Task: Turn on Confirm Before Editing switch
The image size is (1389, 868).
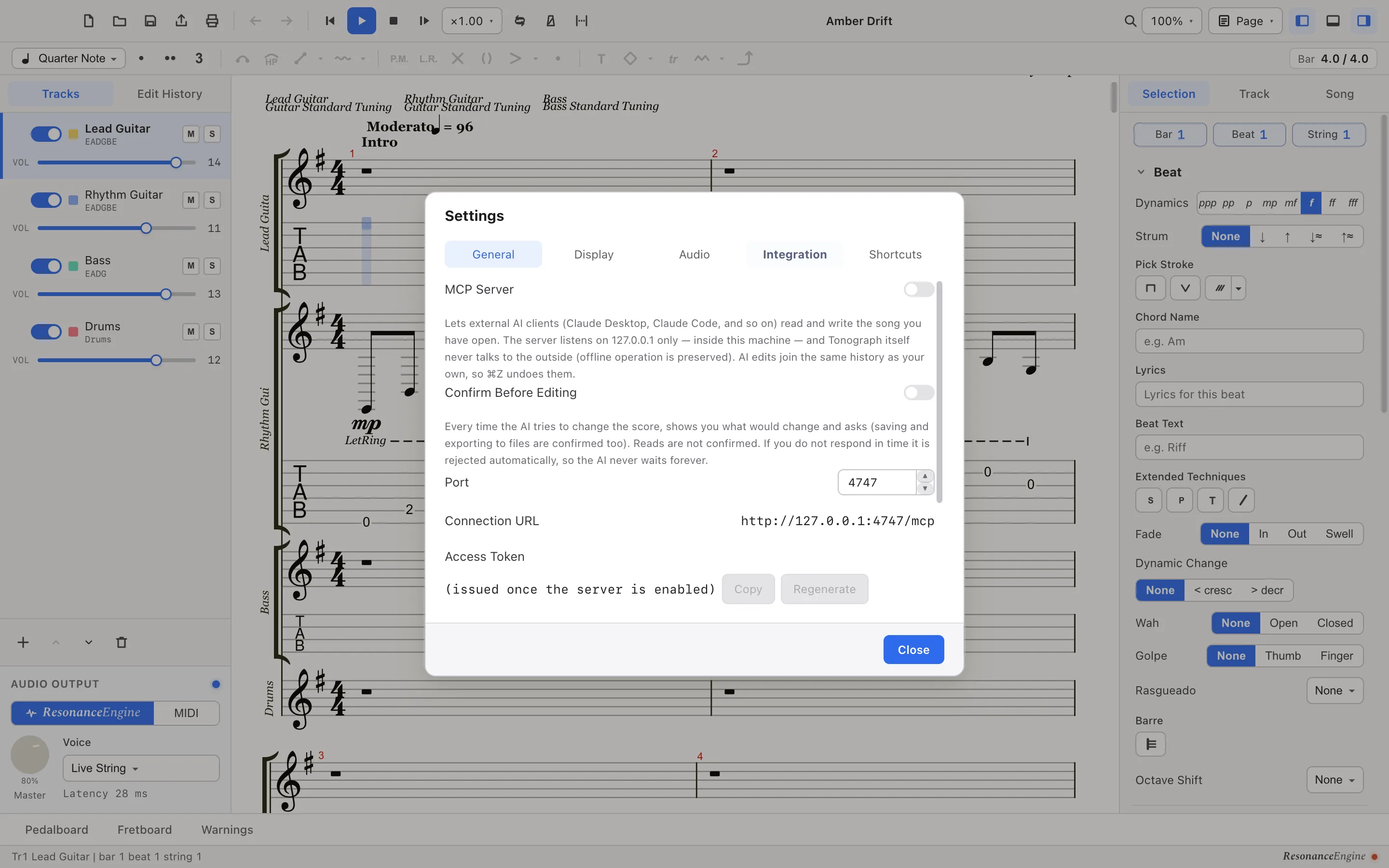Action: [918, 393]
